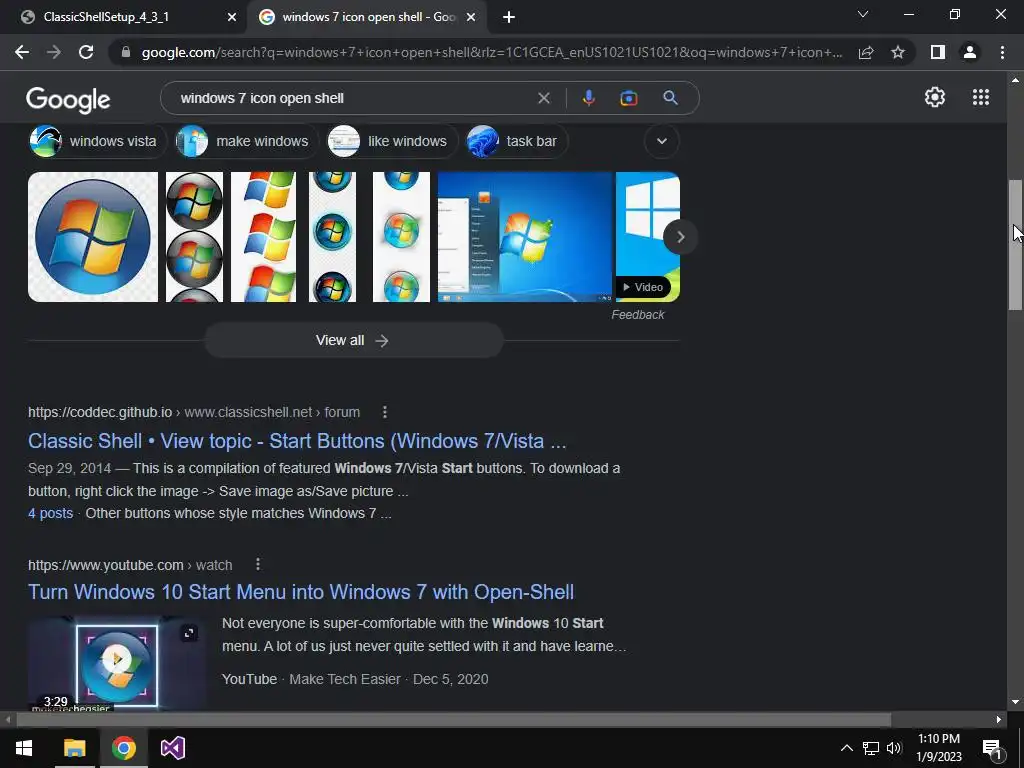Click the scroll right arrow of horizontal scrollbar
This screenshot has height=768, width=1024.
[999, 720]
